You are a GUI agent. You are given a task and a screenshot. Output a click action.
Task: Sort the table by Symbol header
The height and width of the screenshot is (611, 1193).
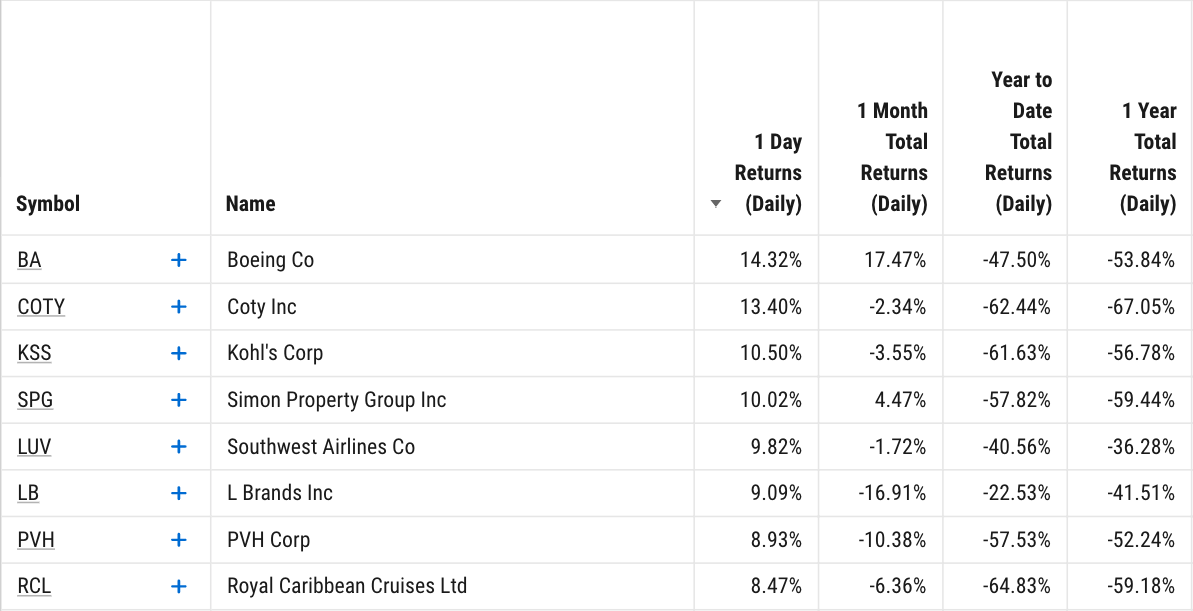(x=48, y=204)
